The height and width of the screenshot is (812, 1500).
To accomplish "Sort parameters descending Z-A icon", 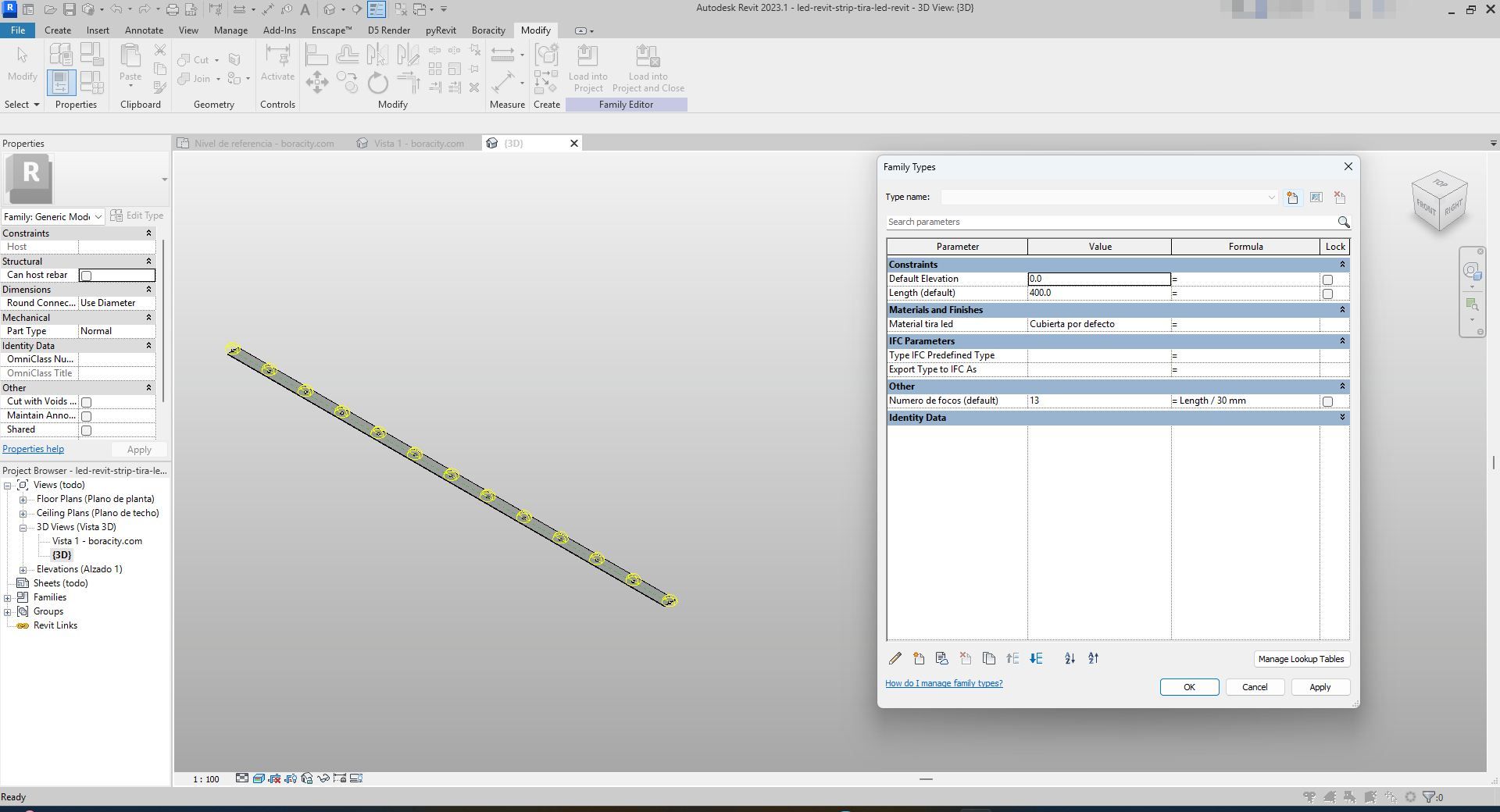I will [1093, 659].
